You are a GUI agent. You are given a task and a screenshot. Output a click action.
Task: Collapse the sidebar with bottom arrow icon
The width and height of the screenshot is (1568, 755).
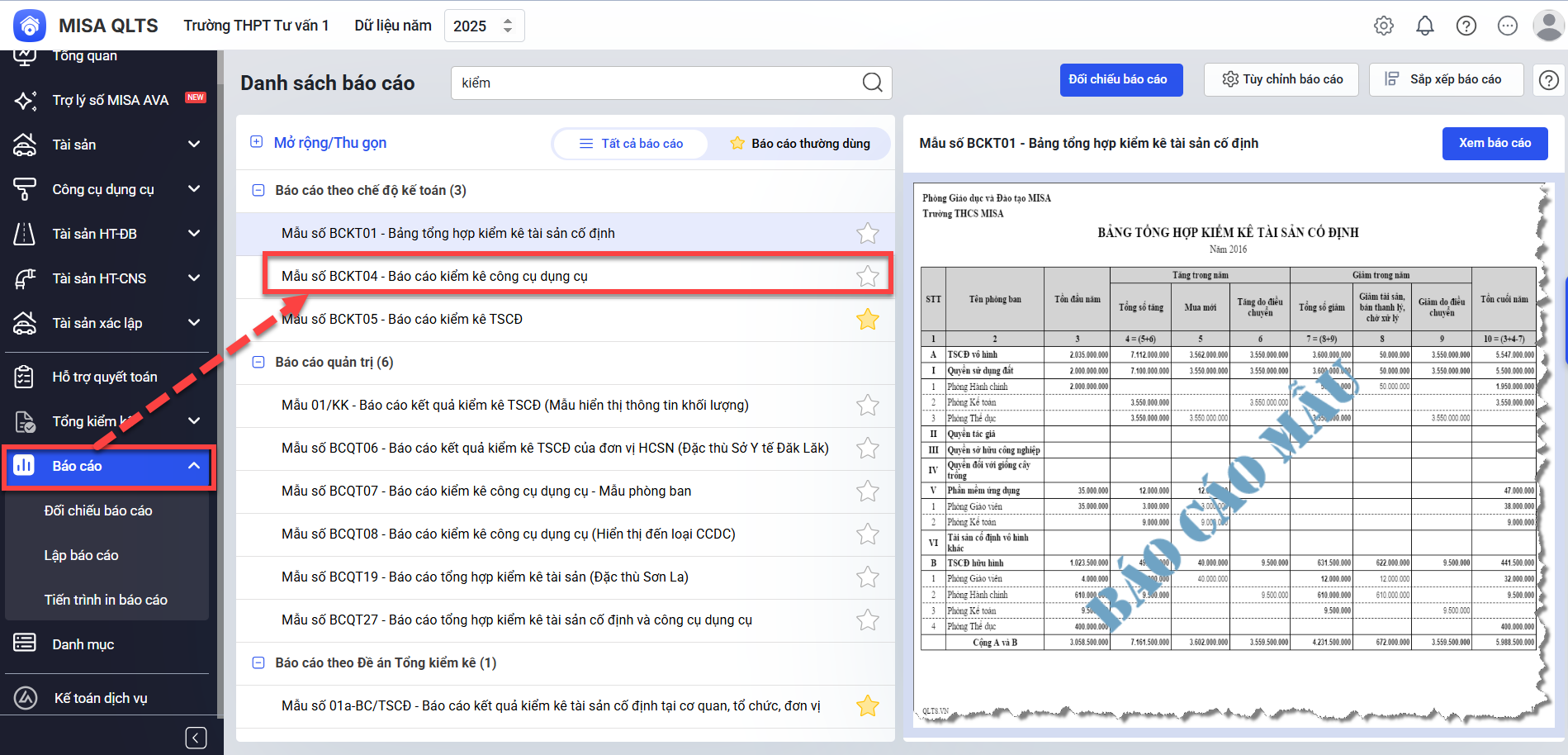coord(196,738)
